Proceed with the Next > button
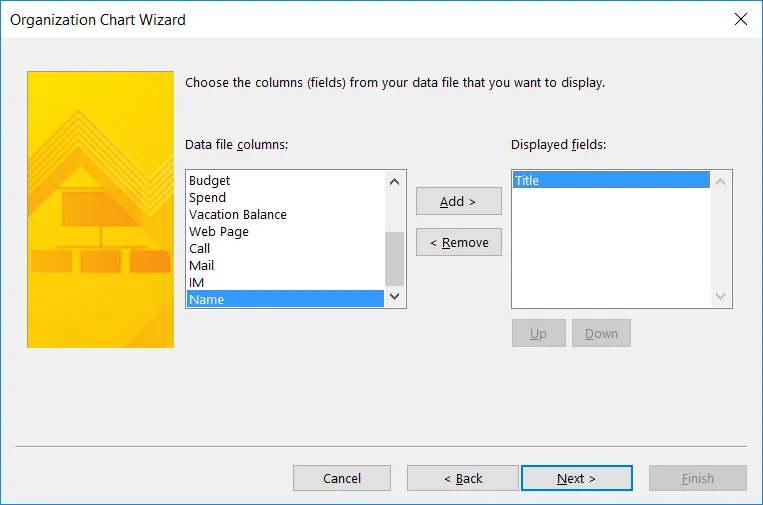The width and height of the screenshot is (763, 505). tap(577, 478)
